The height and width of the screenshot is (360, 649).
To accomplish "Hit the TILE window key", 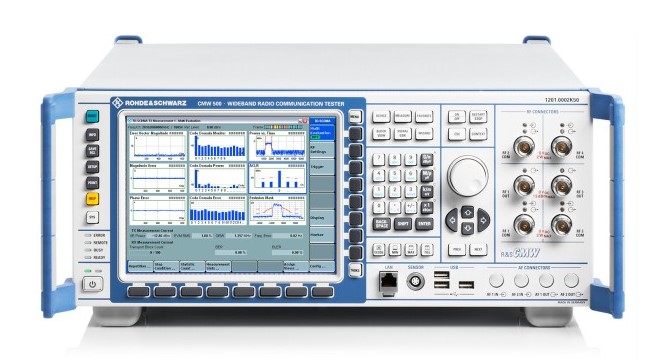I will 427,250.
